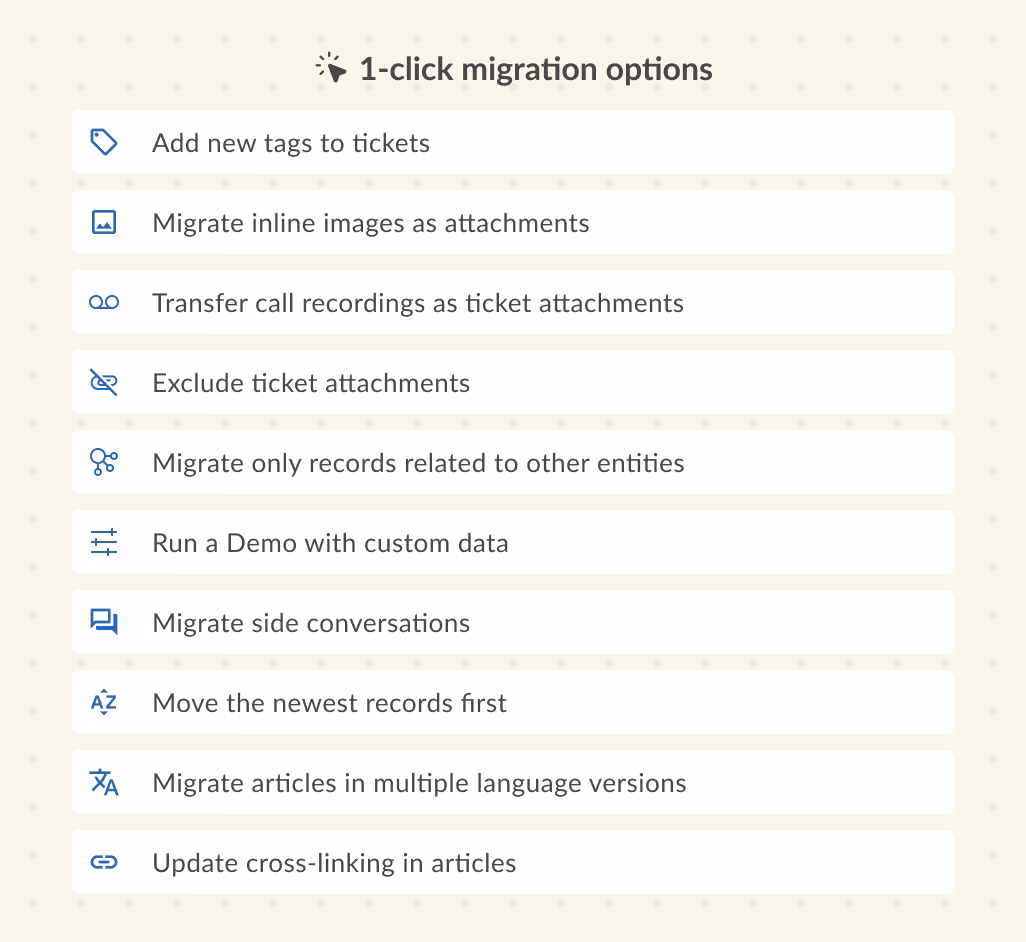Click the chain link icon for cross-linking
Screen dimensions: 1026x942
coord(104,862)
